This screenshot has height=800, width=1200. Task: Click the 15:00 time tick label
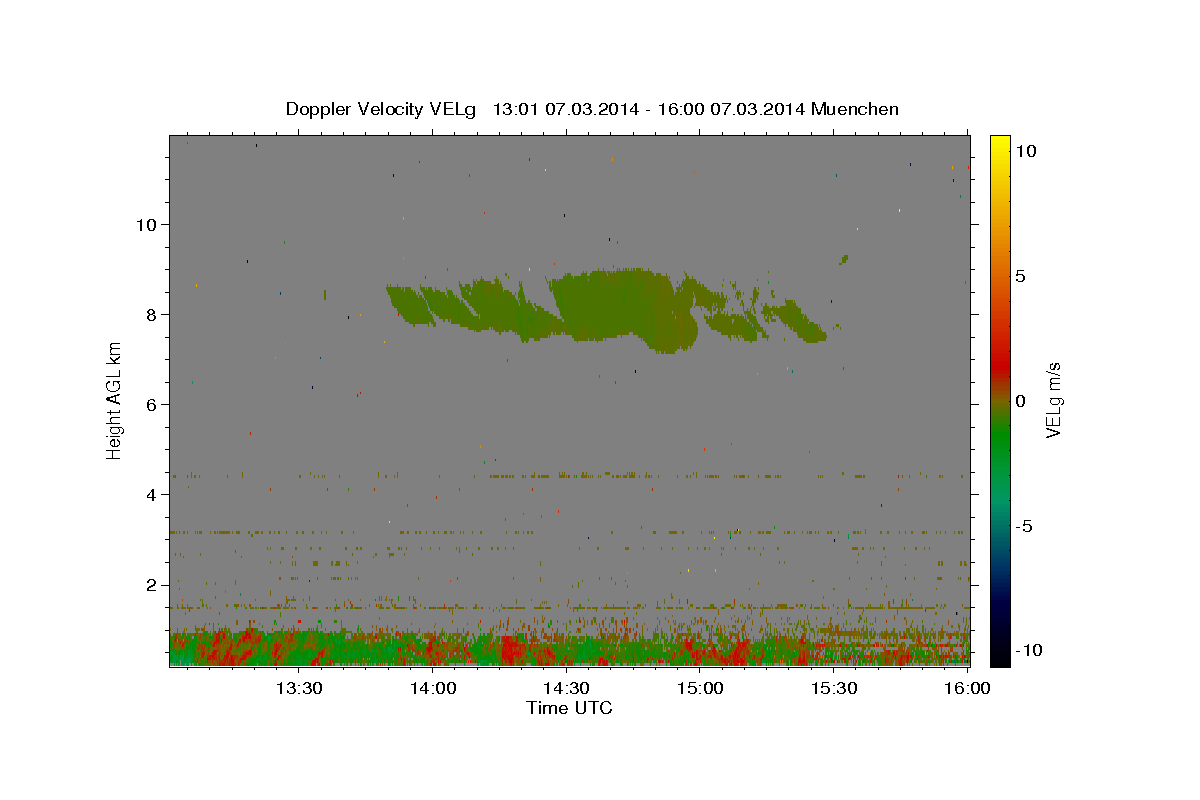(x=700, y=689)
